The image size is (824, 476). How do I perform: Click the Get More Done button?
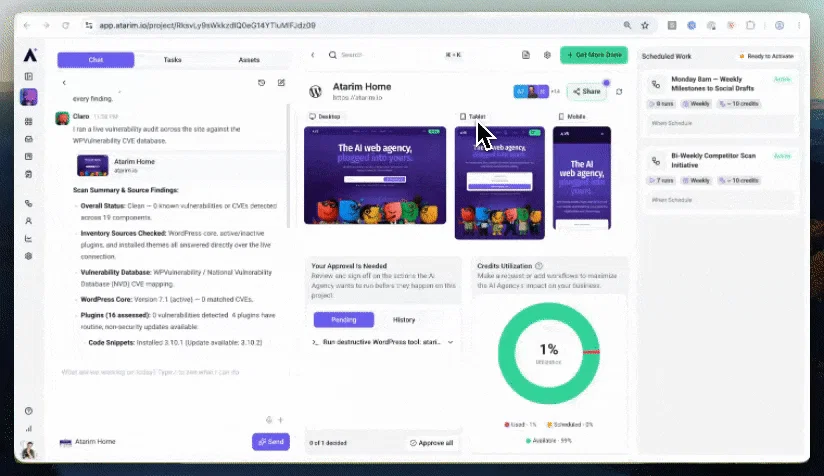594,55
